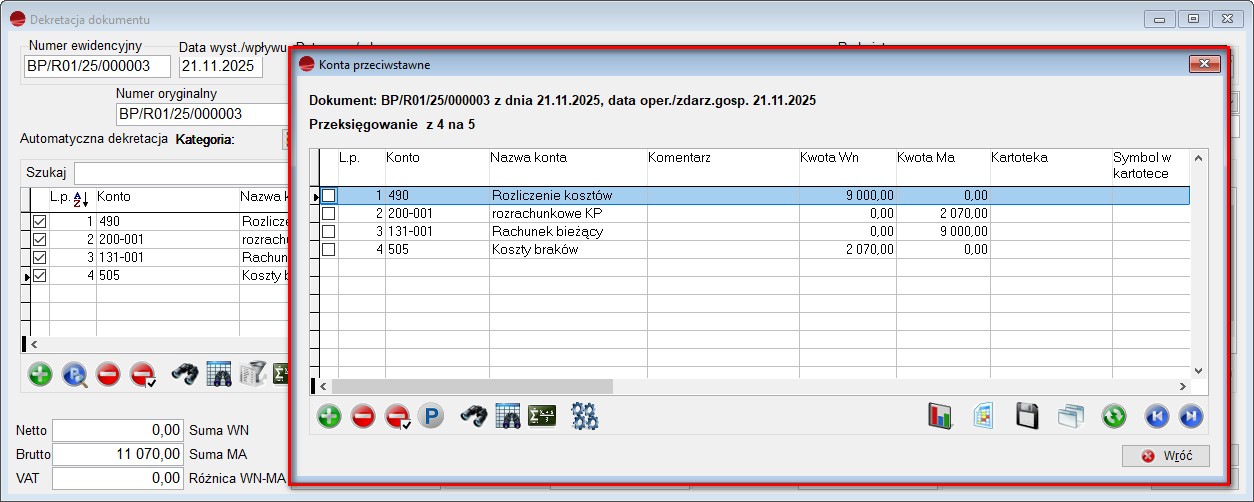The width and height of the screenshot is (1254, 502).
Task: Click the bar chart icon in dialog toolbar
Action: coord(941,416)
